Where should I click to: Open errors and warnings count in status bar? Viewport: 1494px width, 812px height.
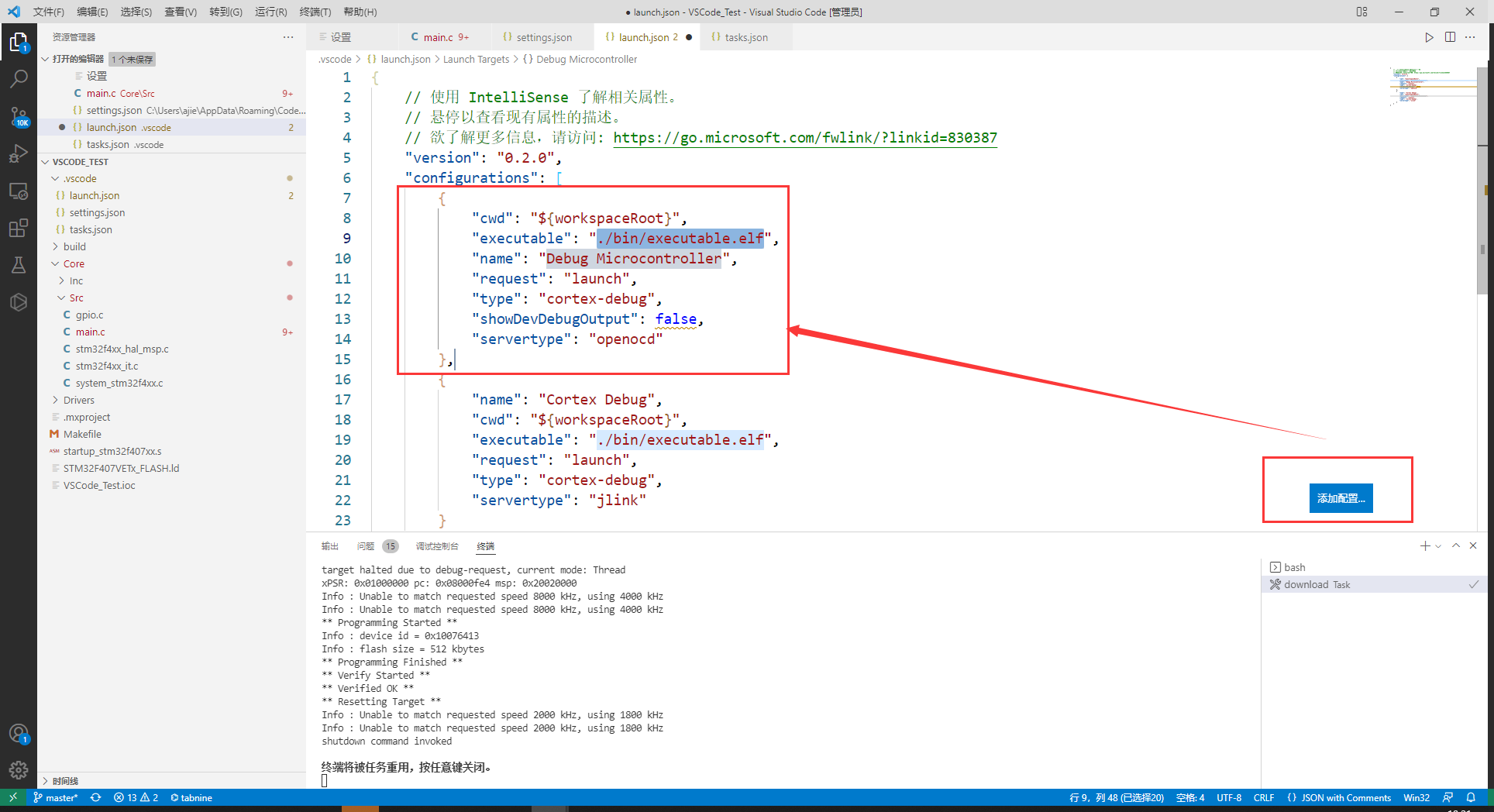click(x=136, y=797)
